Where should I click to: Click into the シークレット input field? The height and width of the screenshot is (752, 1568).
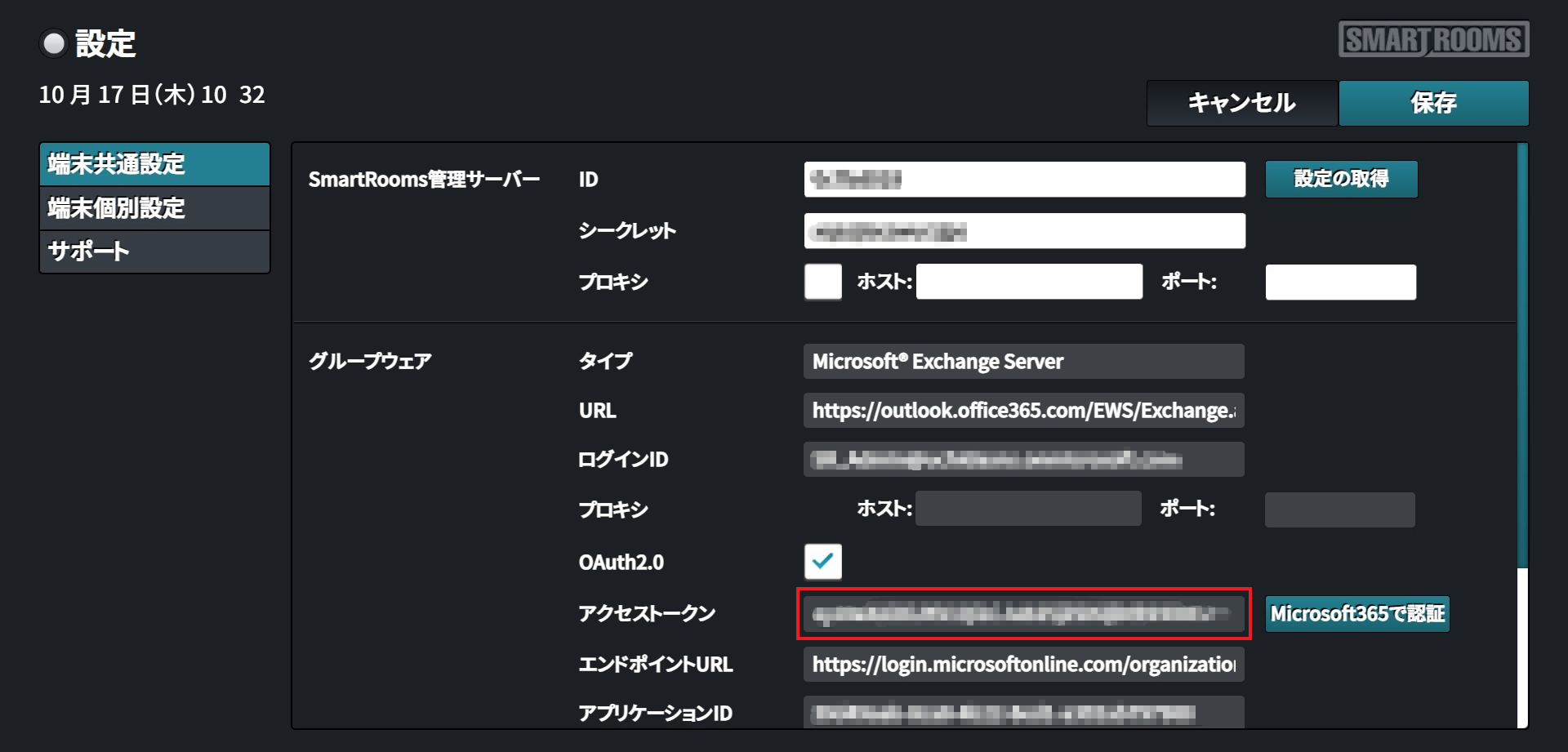click(x=1024, y=231)
